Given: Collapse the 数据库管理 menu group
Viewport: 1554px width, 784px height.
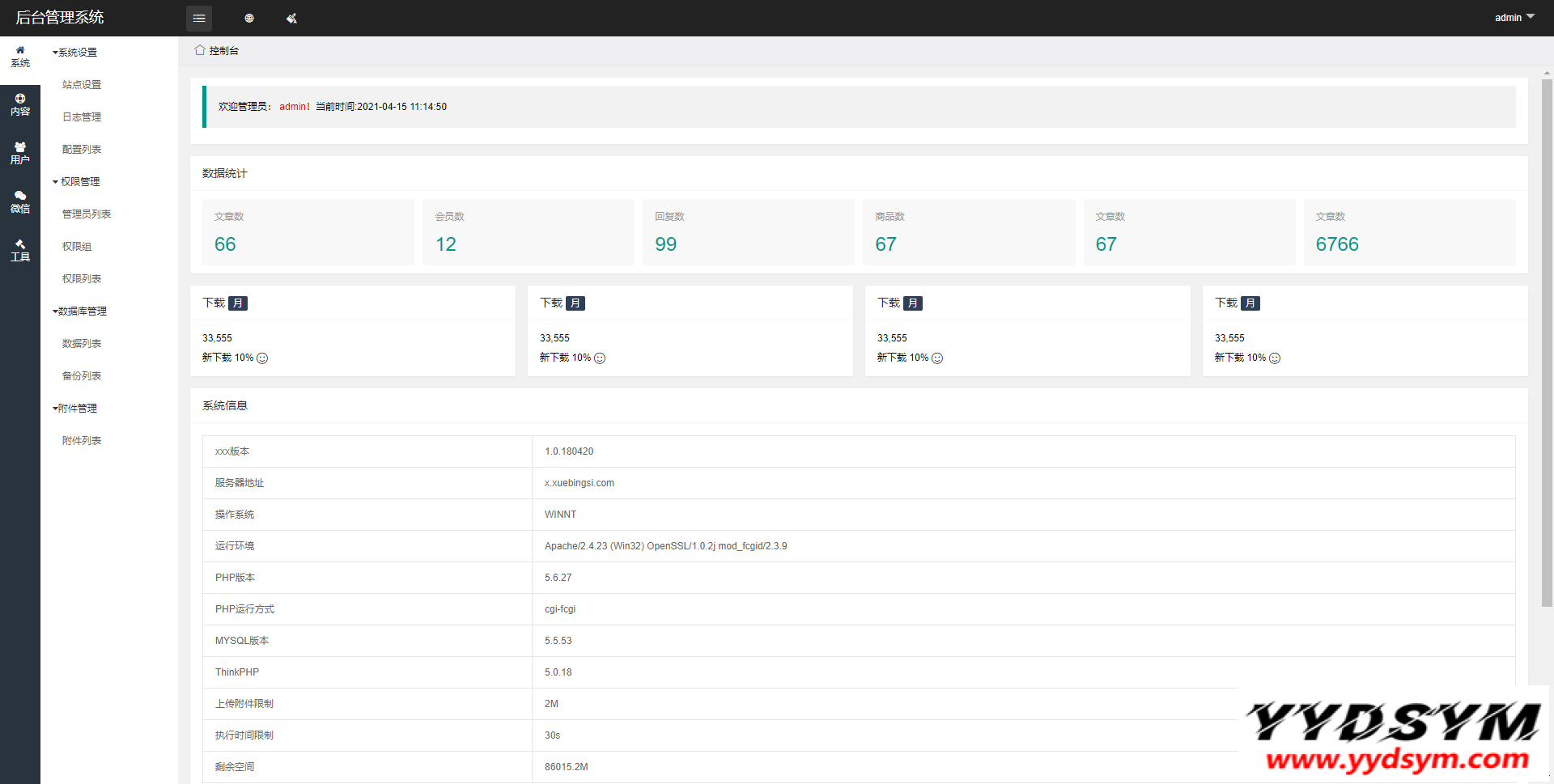Looking at the screenshot, I should pos(80,311).
